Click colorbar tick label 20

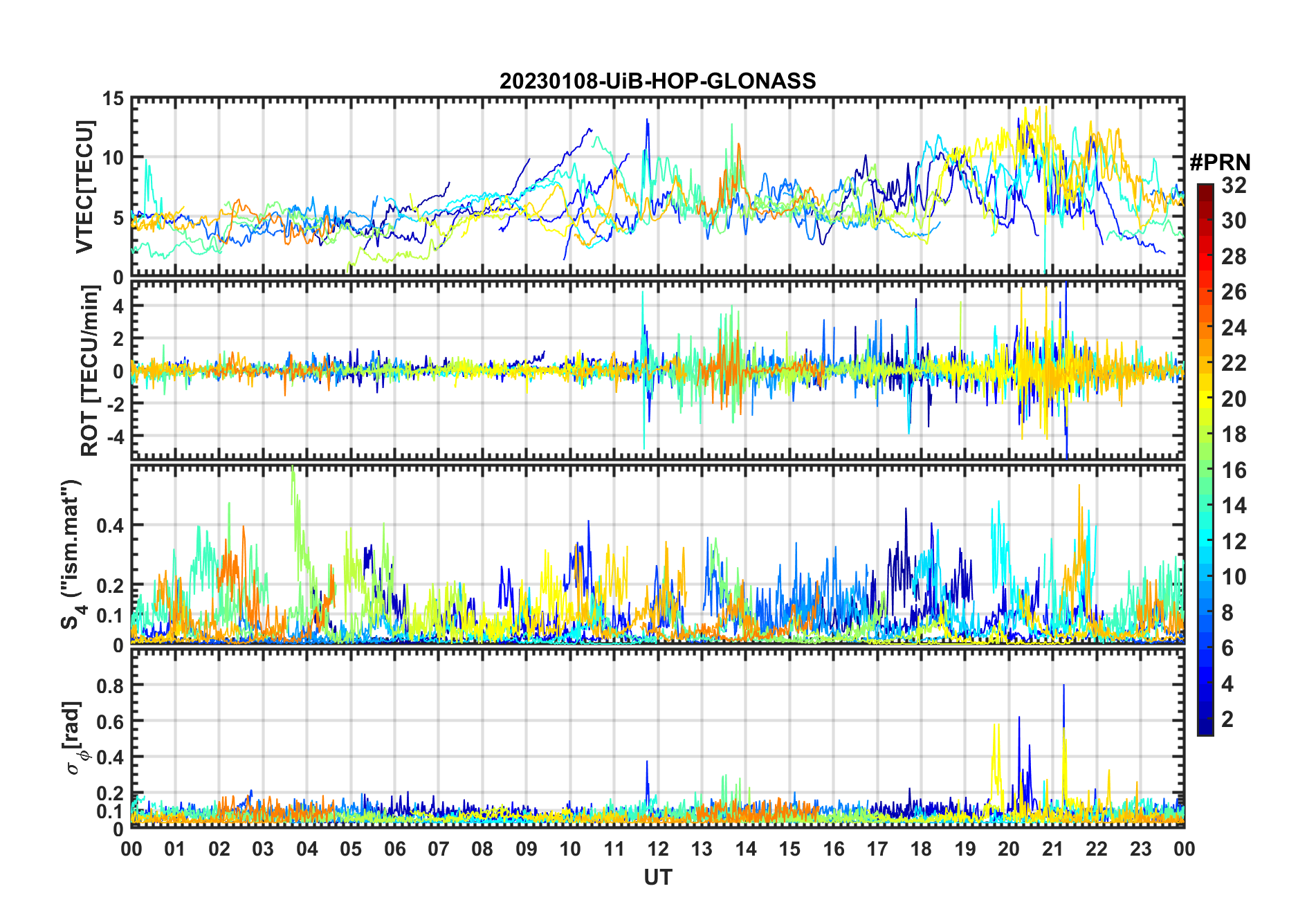(1233, 399)
